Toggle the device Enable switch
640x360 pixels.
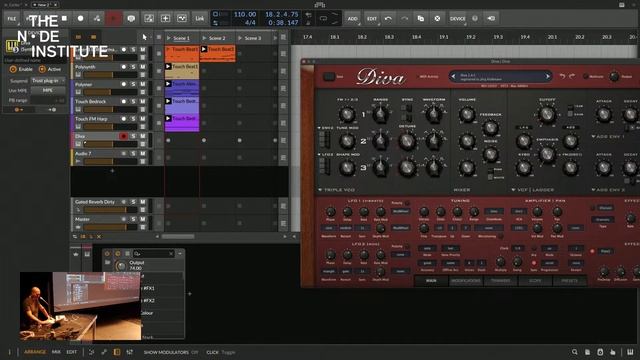pos(13,69)
